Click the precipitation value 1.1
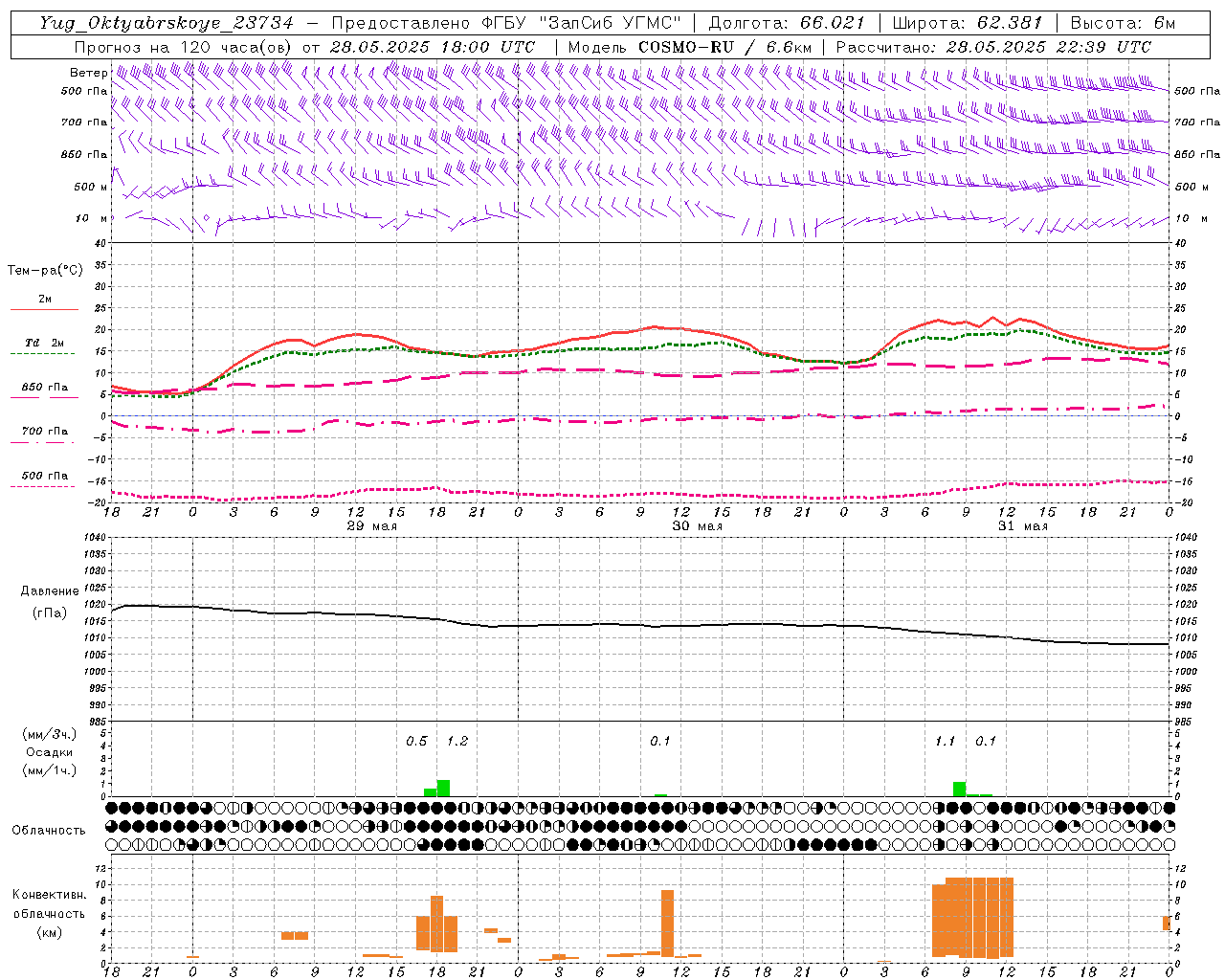 [945, 742]
